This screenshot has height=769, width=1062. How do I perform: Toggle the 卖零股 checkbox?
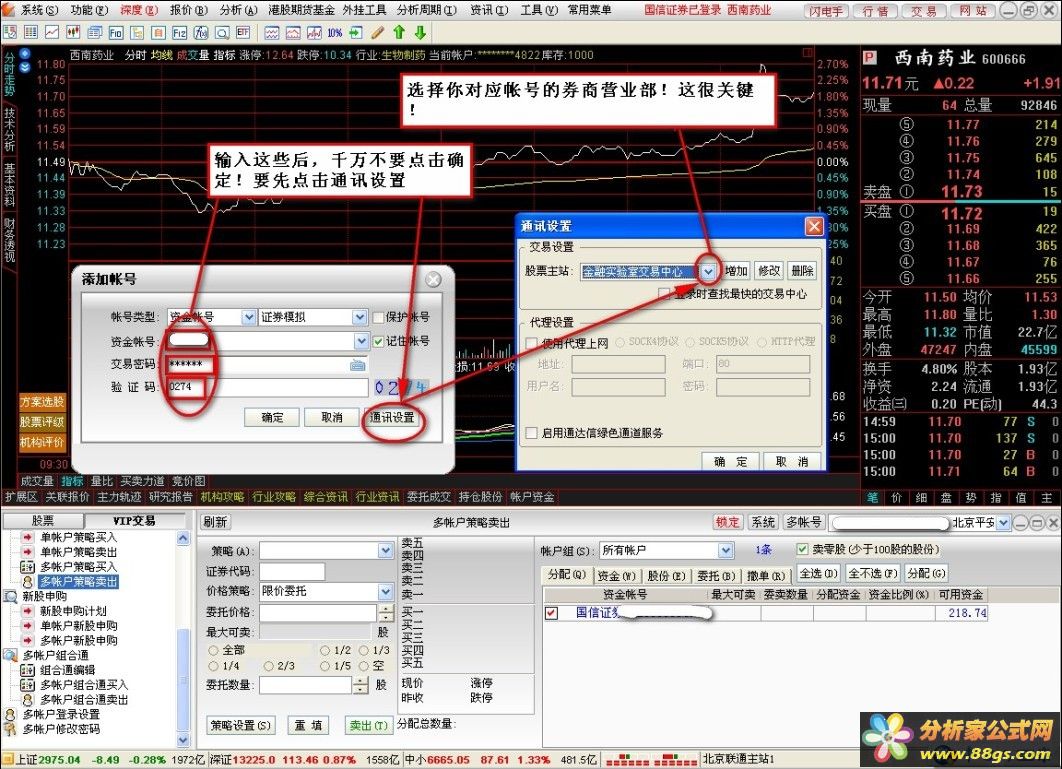pos(802,549)
